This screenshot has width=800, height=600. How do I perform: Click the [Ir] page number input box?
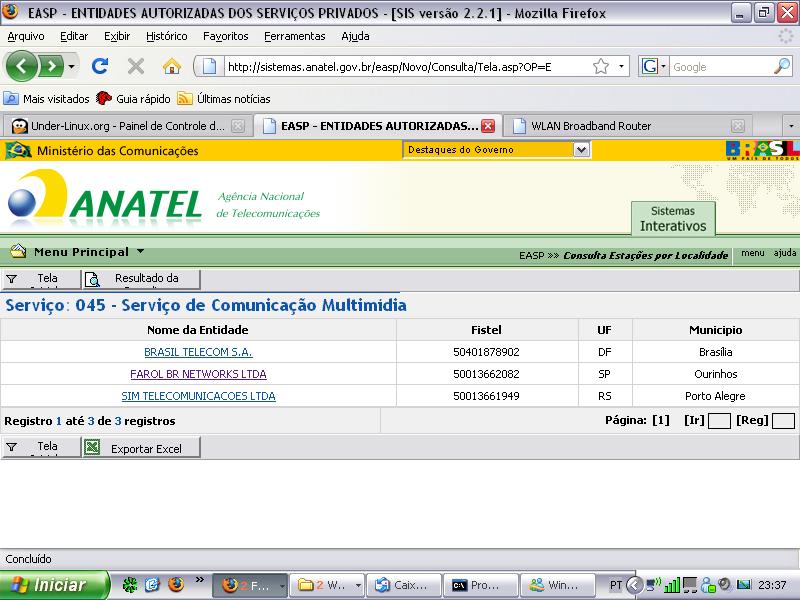click(719, 421)
